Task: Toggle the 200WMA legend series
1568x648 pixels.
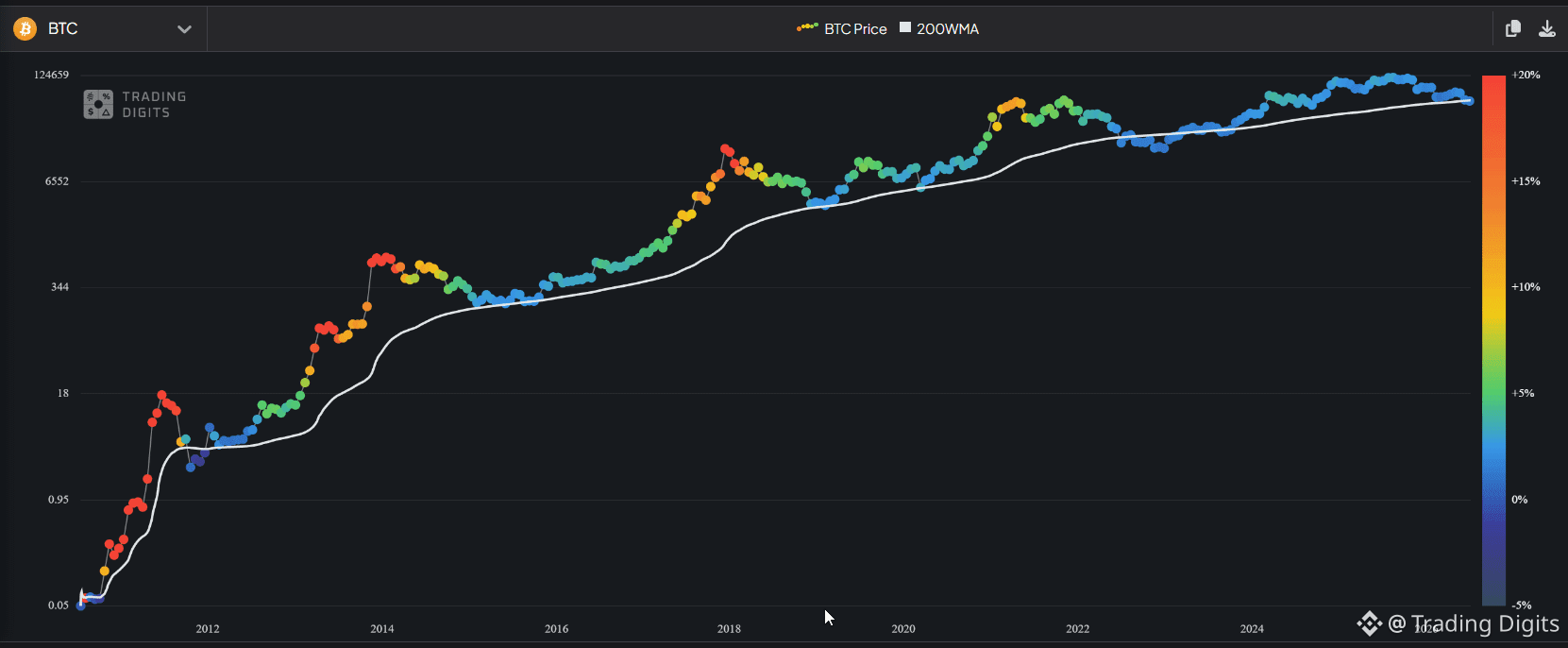Action: coord(939,28)
